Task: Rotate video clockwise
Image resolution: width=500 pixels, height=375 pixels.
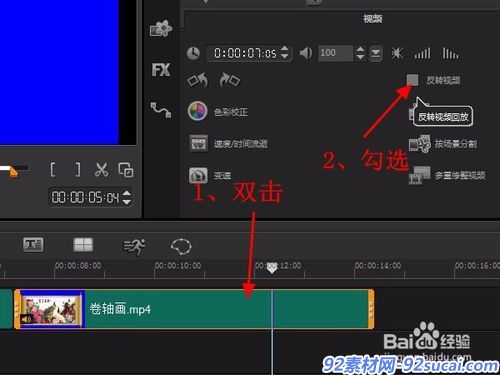Action: click(x=230, y=80)
